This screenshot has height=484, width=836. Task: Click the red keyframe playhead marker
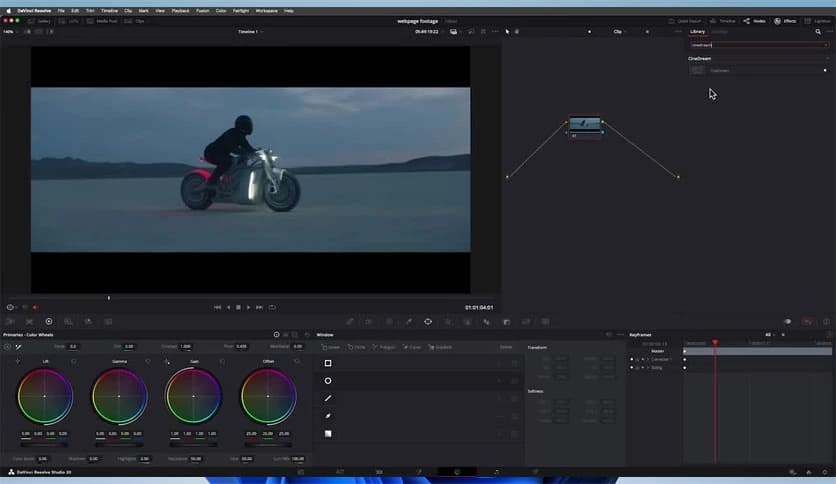[715, 343]
